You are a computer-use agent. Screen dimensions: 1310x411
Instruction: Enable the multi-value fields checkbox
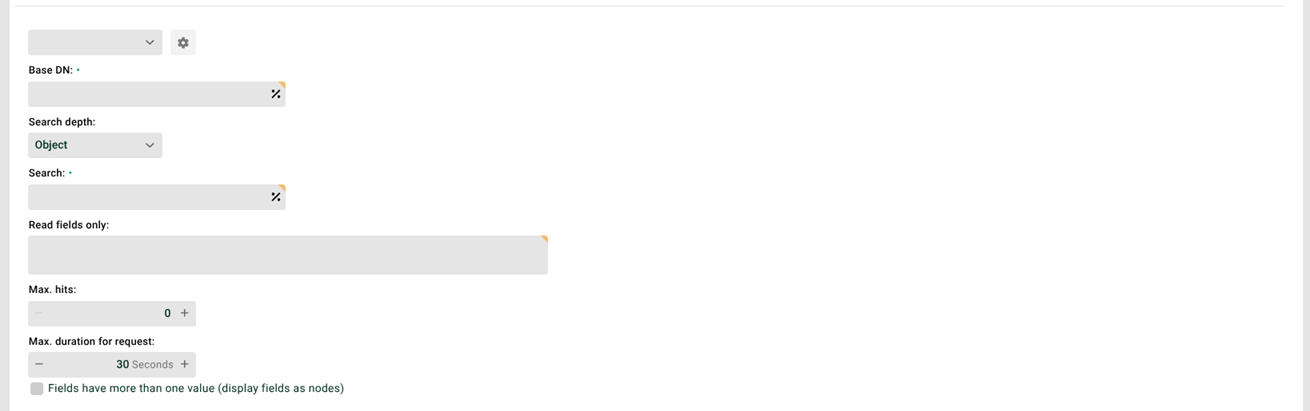pos(37,389)
